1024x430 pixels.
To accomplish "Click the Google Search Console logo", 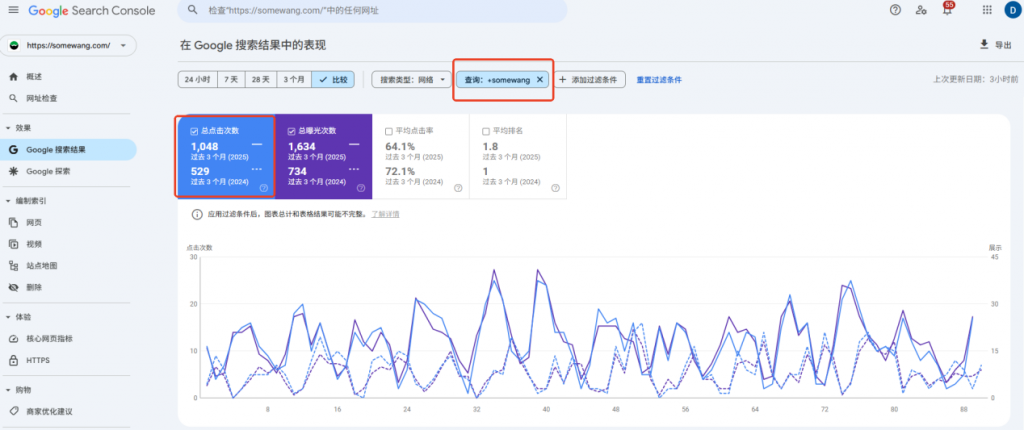I will 91,10.
